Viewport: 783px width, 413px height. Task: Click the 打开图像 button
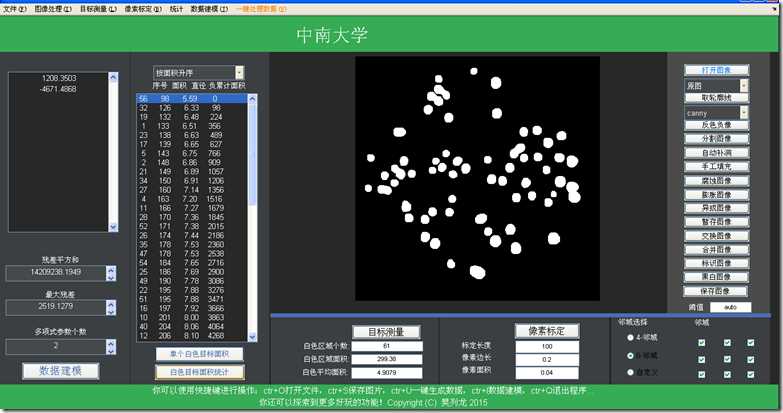(x=716, y=70)
